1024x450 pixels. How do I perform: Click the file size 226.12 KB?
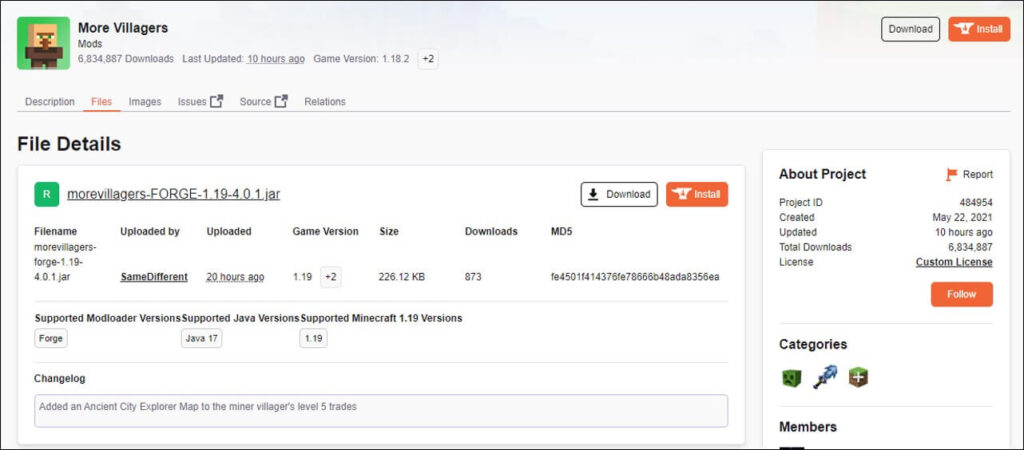tap(402, 277)
